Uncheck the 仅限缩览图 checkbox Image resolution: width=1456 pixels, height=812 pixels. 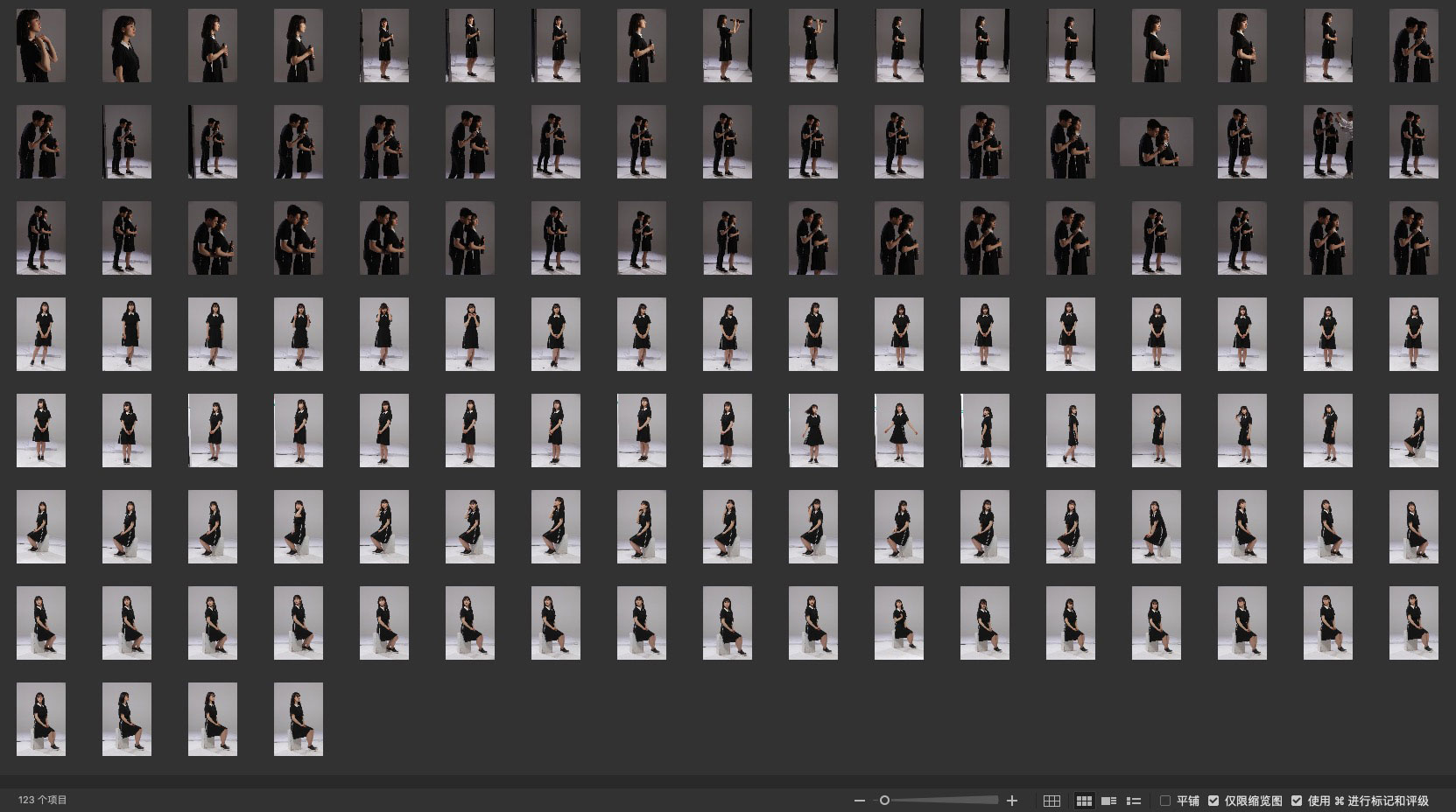pyautogui.click(x=1213, y=801)
